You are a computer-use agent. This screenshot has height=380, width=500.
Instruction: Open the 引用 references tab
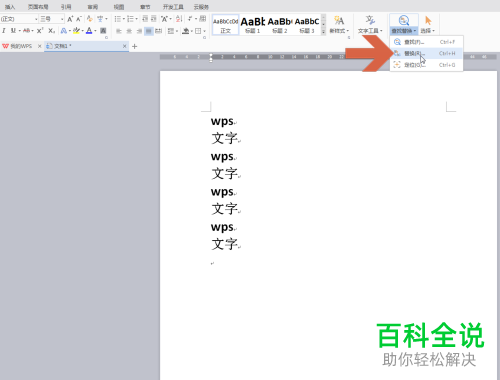[x=66, y=7]
